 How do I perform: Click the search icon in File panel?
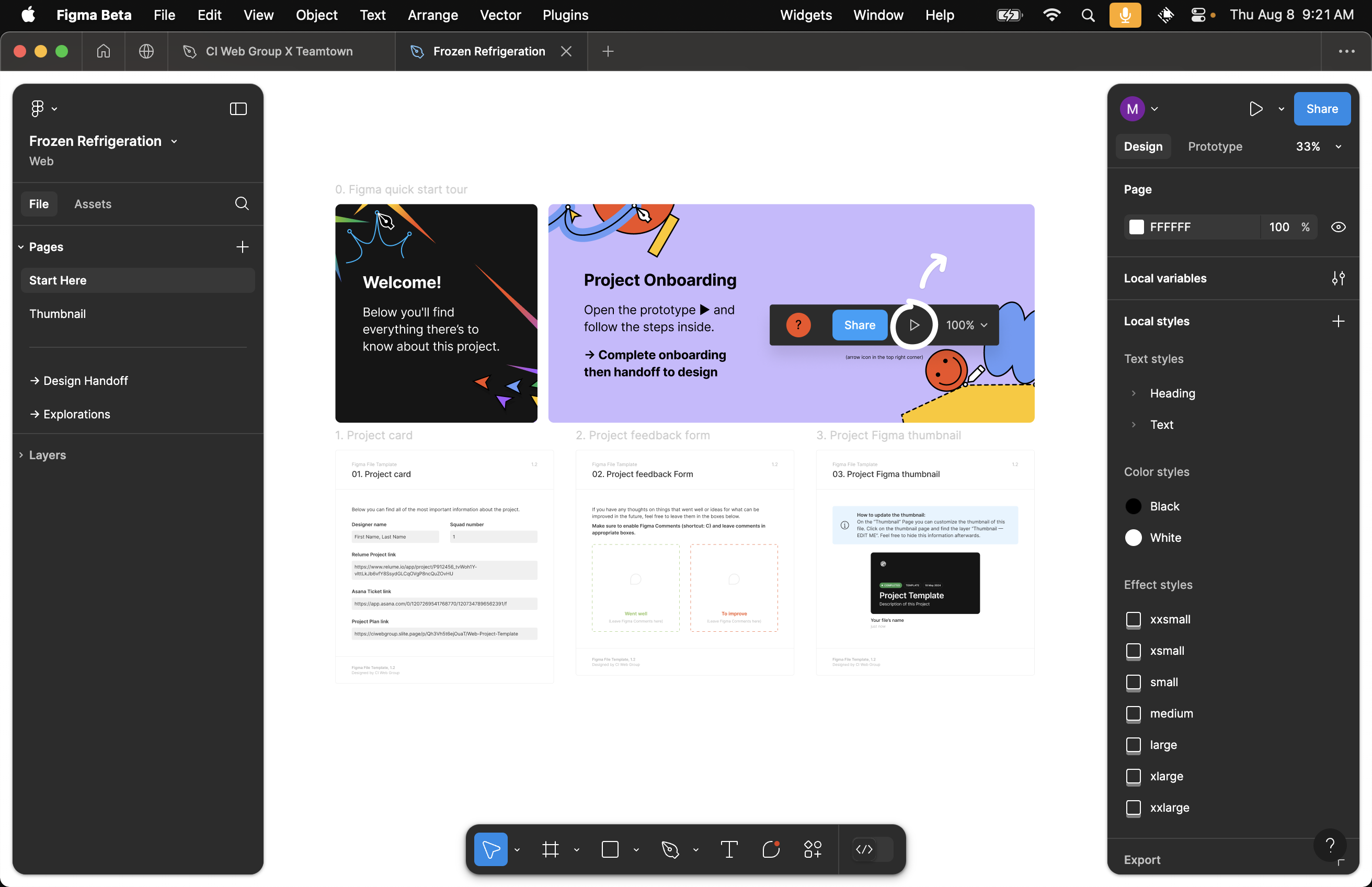click(x=242, y=203)
